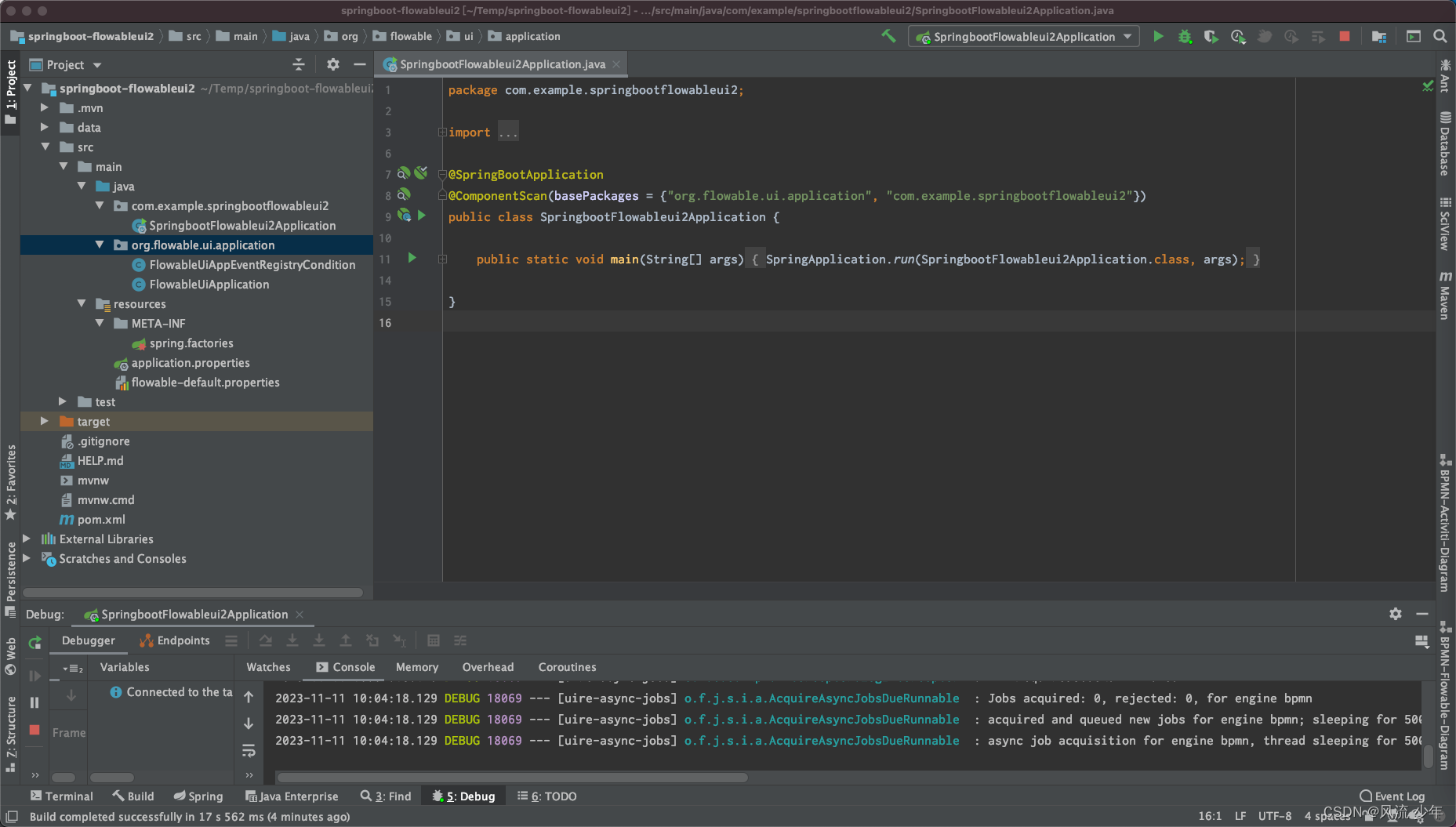The image size is (1456, 827).
Task: Click the Event Log button in the status bar
Action: [x=1392, y=796]
